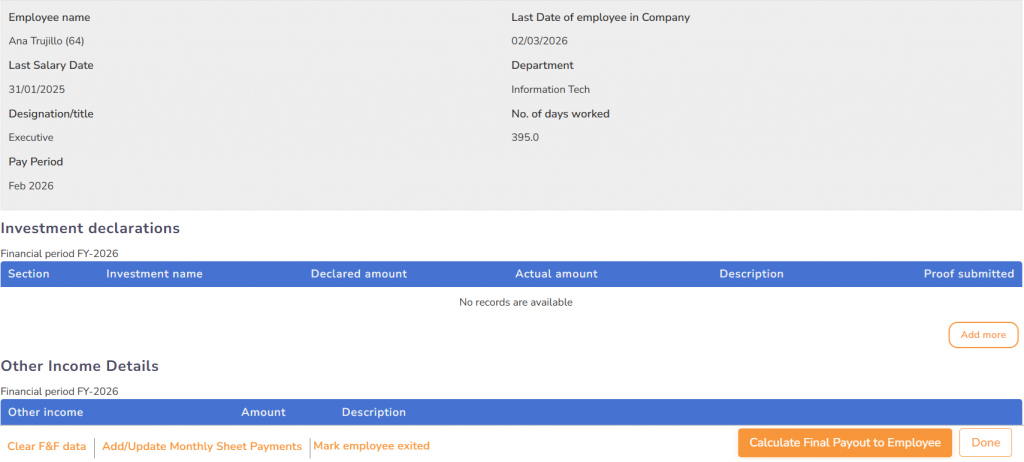The width and height of the screenshot is (1024, 462).
Task: Click the Proof submitted column header
Action: click(x=968, y=274)
